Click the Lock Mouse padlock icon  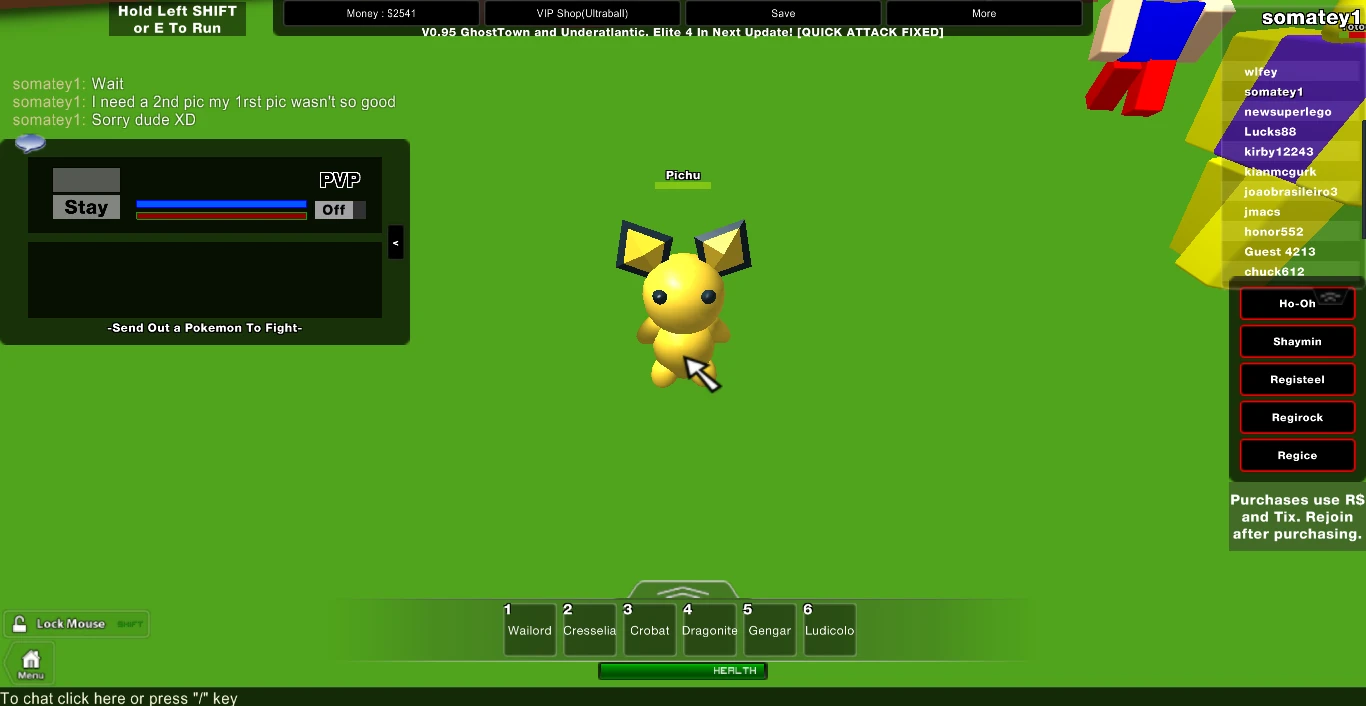(x=19, y=624)
